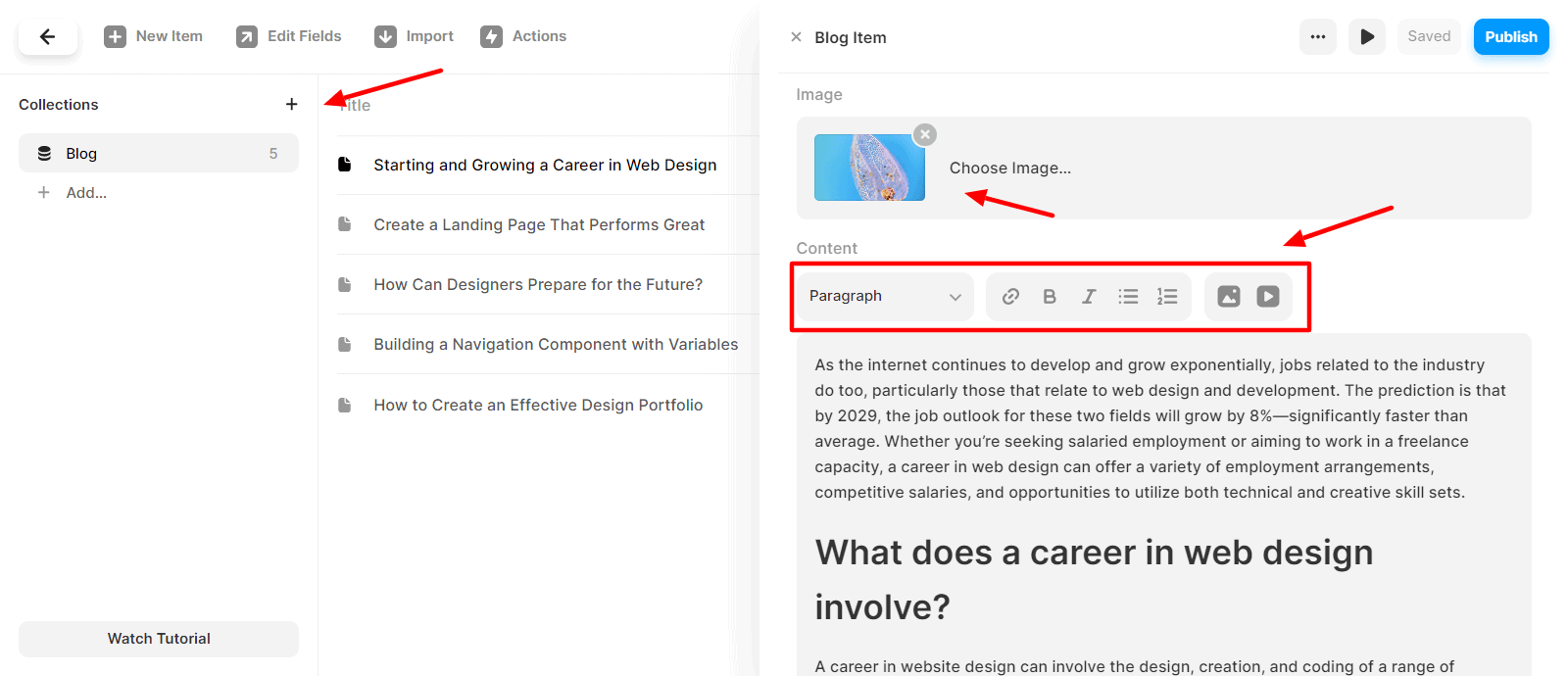Open the Paragraph style dropdown
This screenshot has height=676, width=1568.
click(x=885, y=296)
